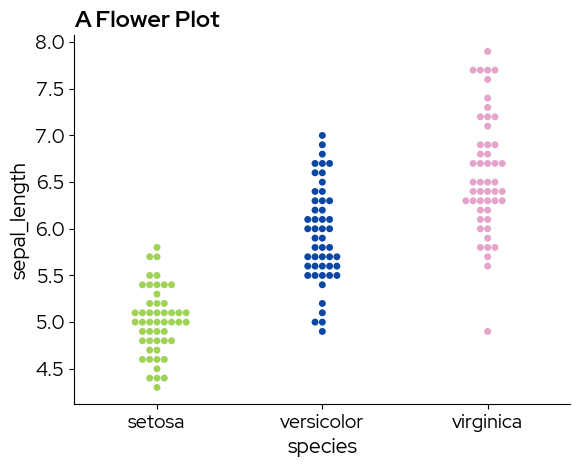Click the lowest blue versicolor point
The width and height of the screenshot is (580, 467).
point(322,331)
